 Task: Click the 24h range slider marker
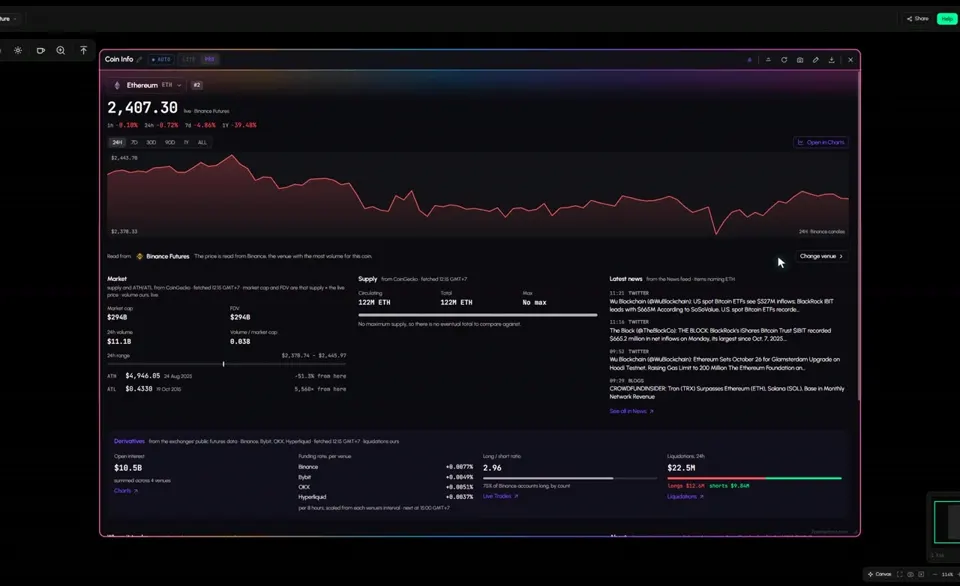(x=223, y=364)
